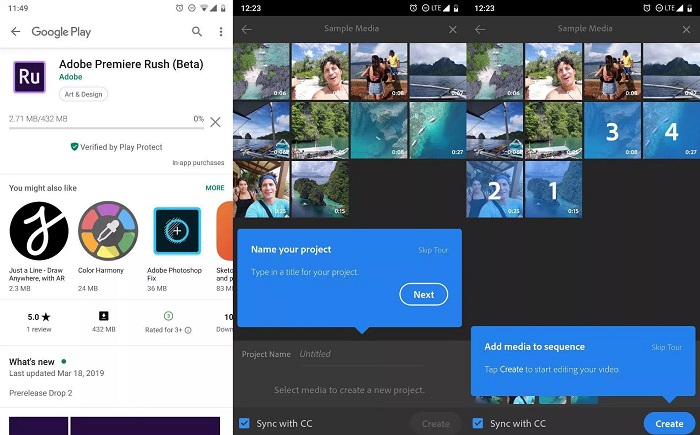This screenshot has height=435, width=700.
Task: Tap the back arrow in Google Play
Action: click(x=16, y=31)
